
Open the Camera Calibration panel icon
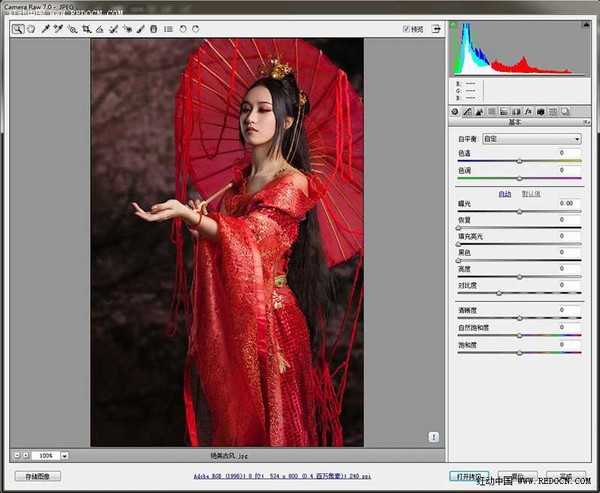[x=539, y=111]
